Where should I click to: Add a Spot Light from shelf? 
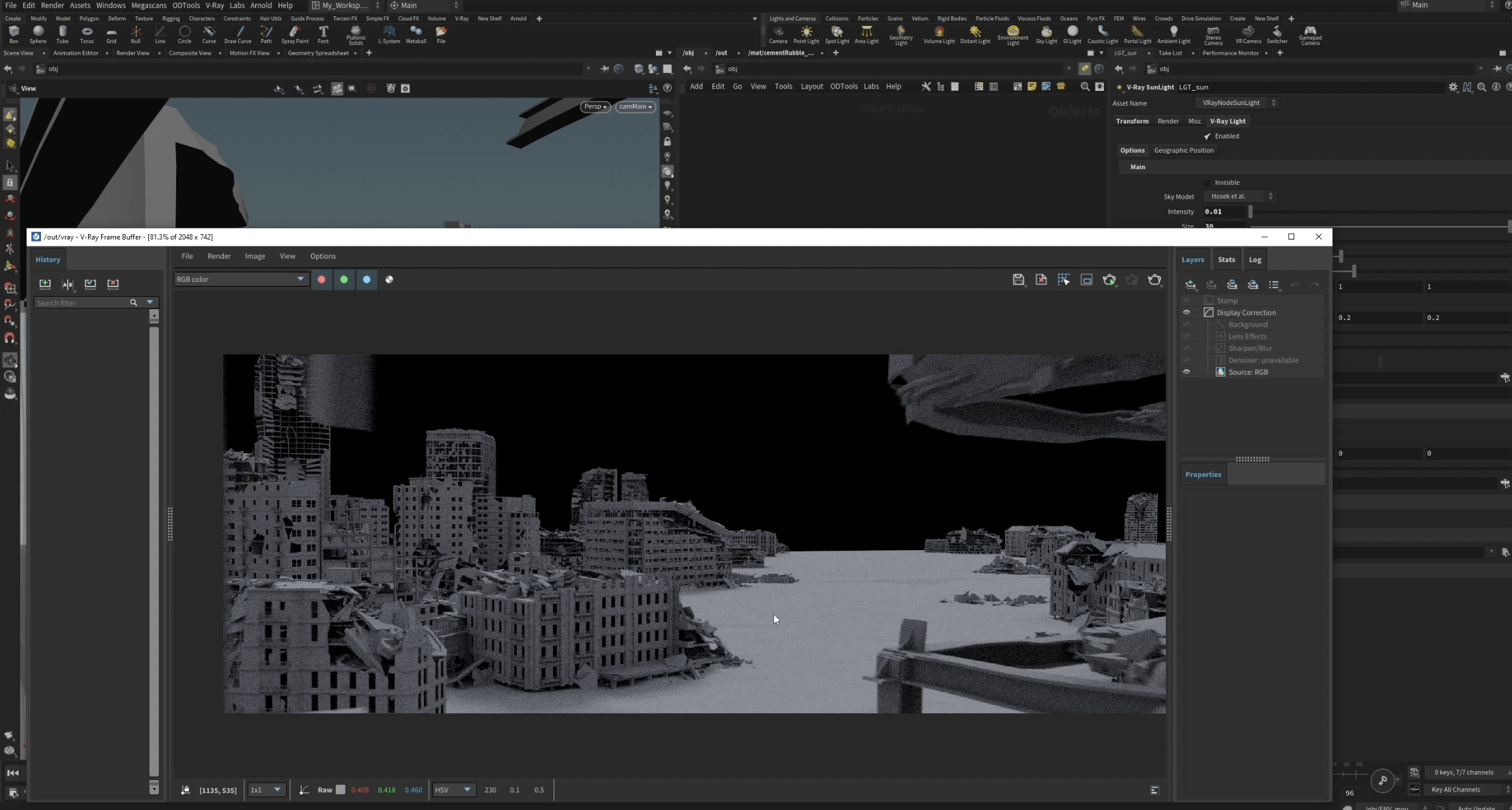tap(836, 34)
